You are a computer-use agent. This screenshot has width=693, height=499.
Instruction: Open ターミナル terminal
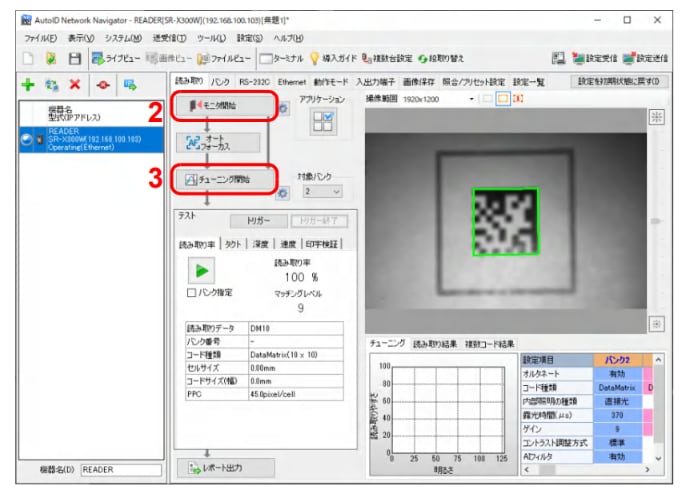[x=282, y=58]
